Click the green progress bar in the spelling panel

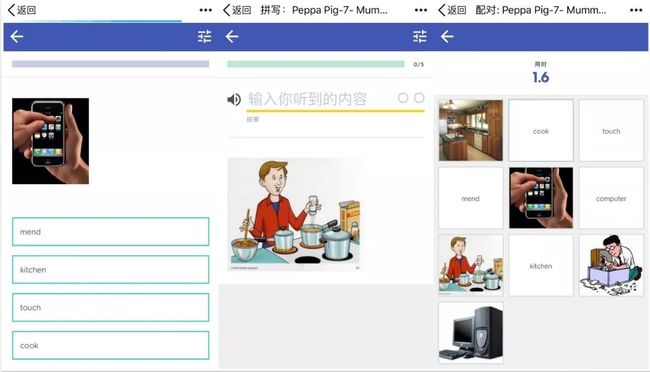coord(315,64)
